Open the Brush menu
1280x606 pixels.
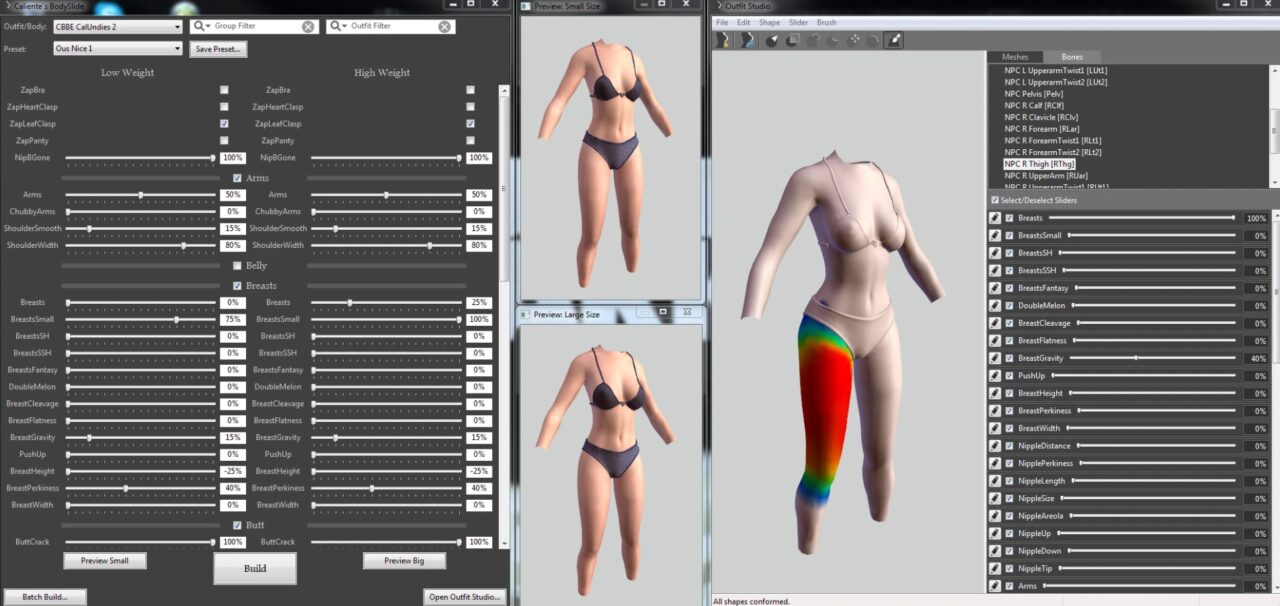click(x=827, y=22)
